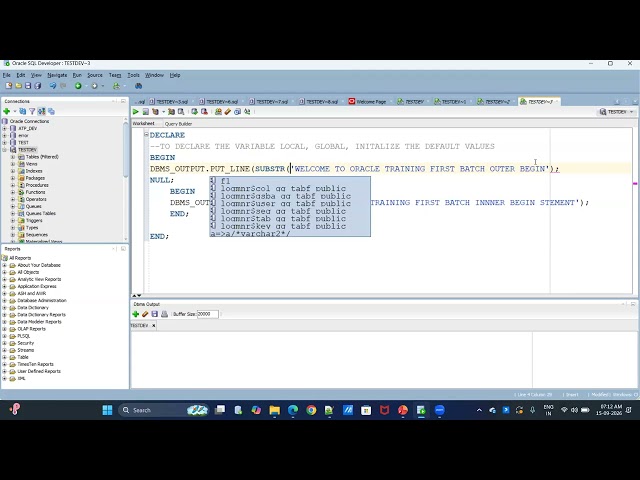The width and height of the screenshot is (640, 480).
Task: Click the New file icon in main toolbar
Action: pos(9,86)
